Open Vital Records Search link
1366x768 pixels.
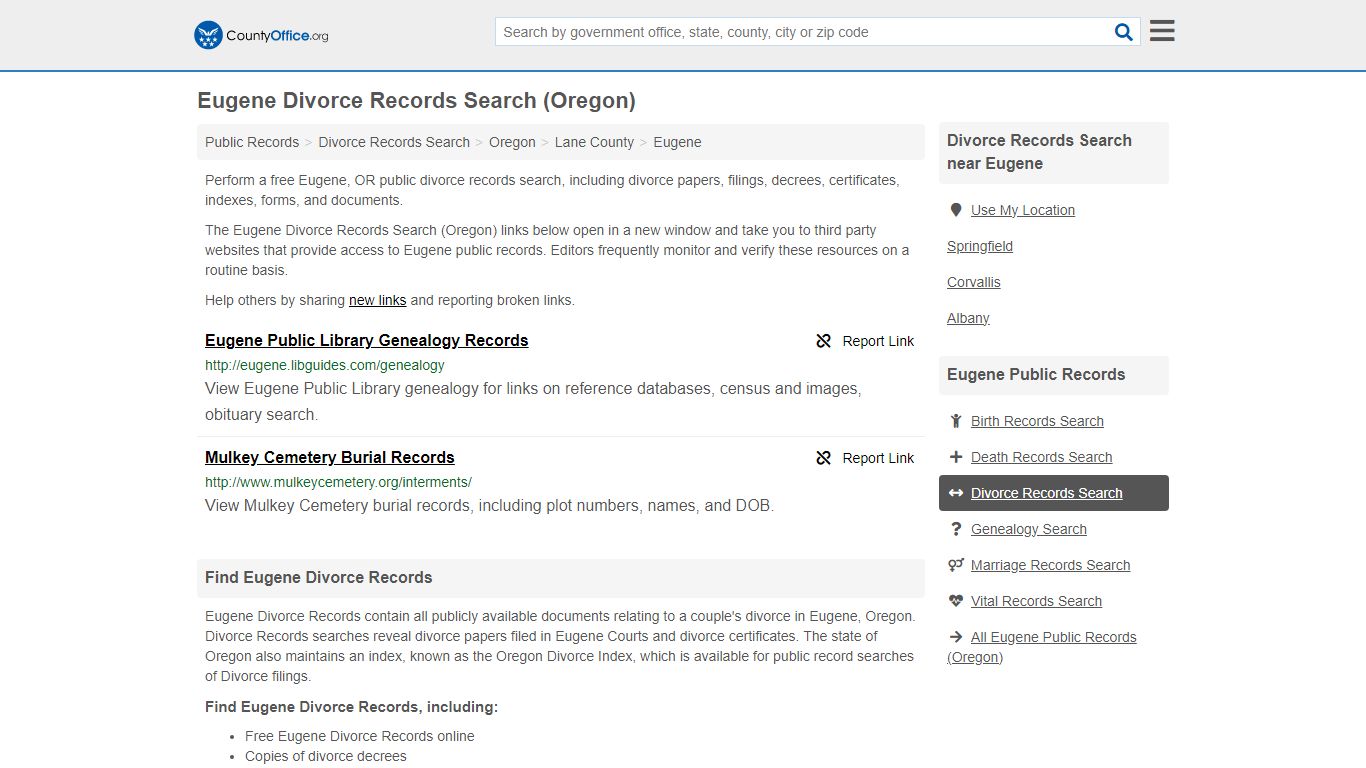[1036, 601]
